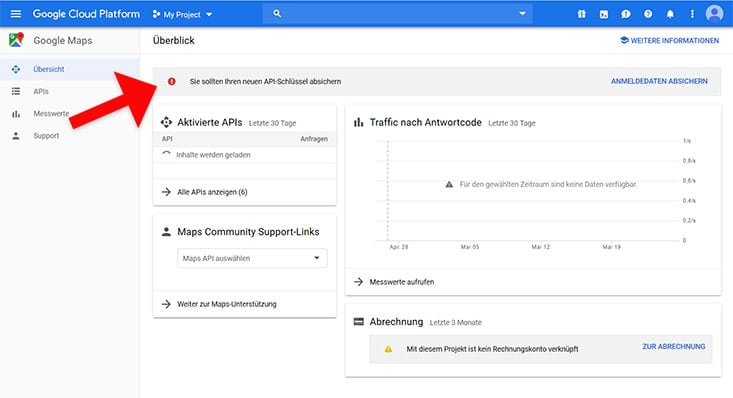Select APIs in the sidebar
This screenshot has width=733, height=398.
(x=70, y=91)
